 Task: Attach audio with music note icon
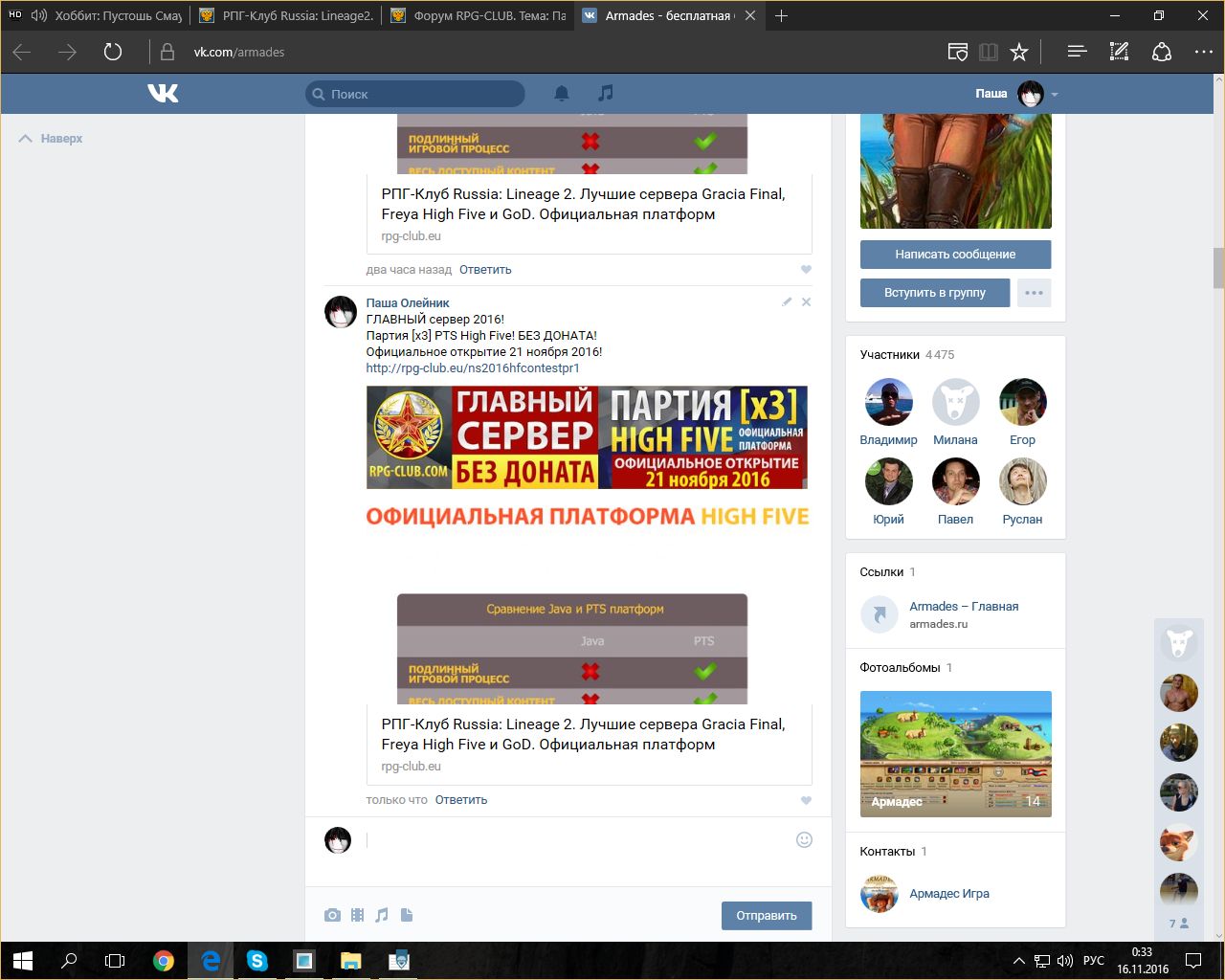(382, 915)
